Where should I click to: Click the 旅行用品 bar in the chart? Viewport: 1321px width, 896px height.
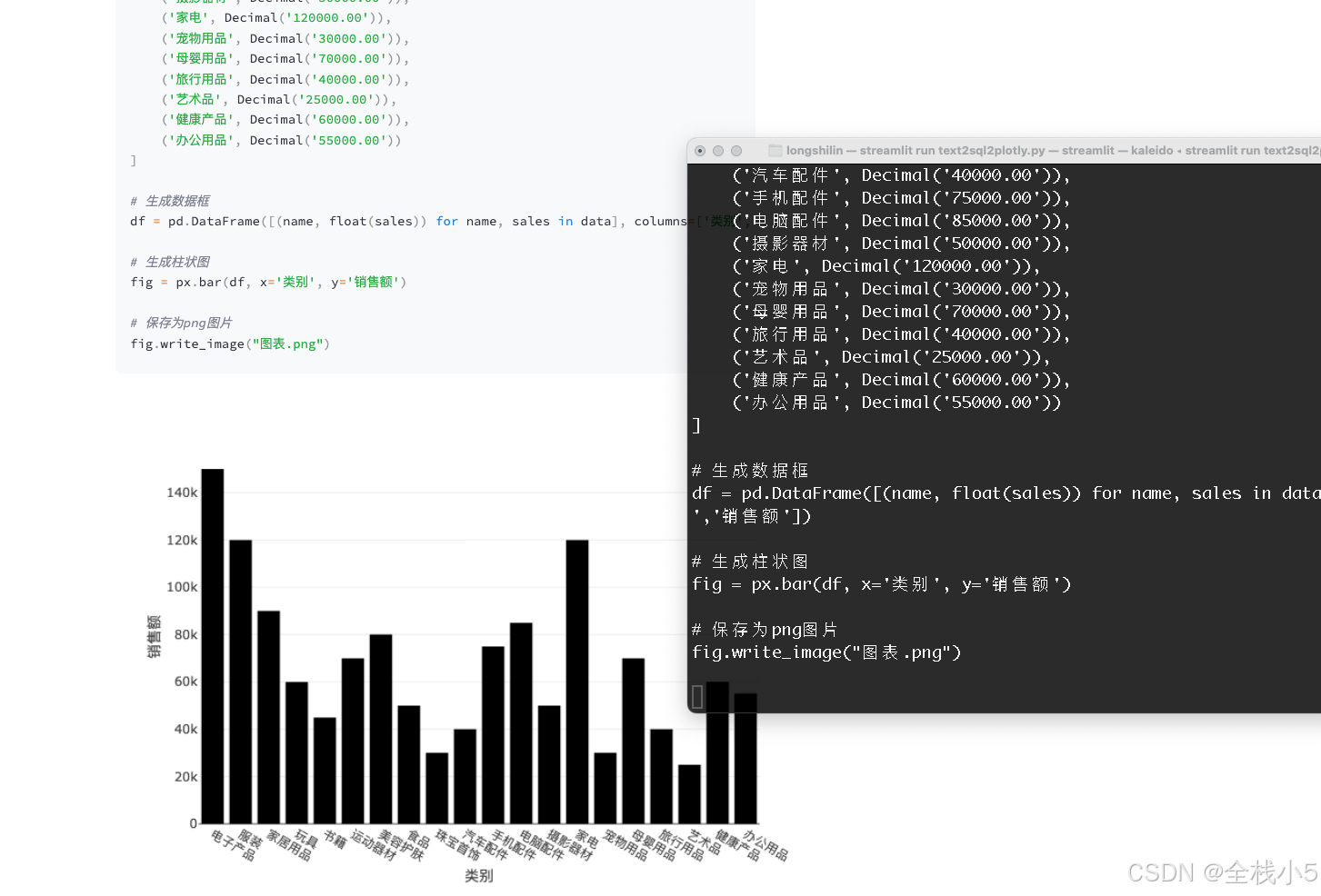click(661, 776)
